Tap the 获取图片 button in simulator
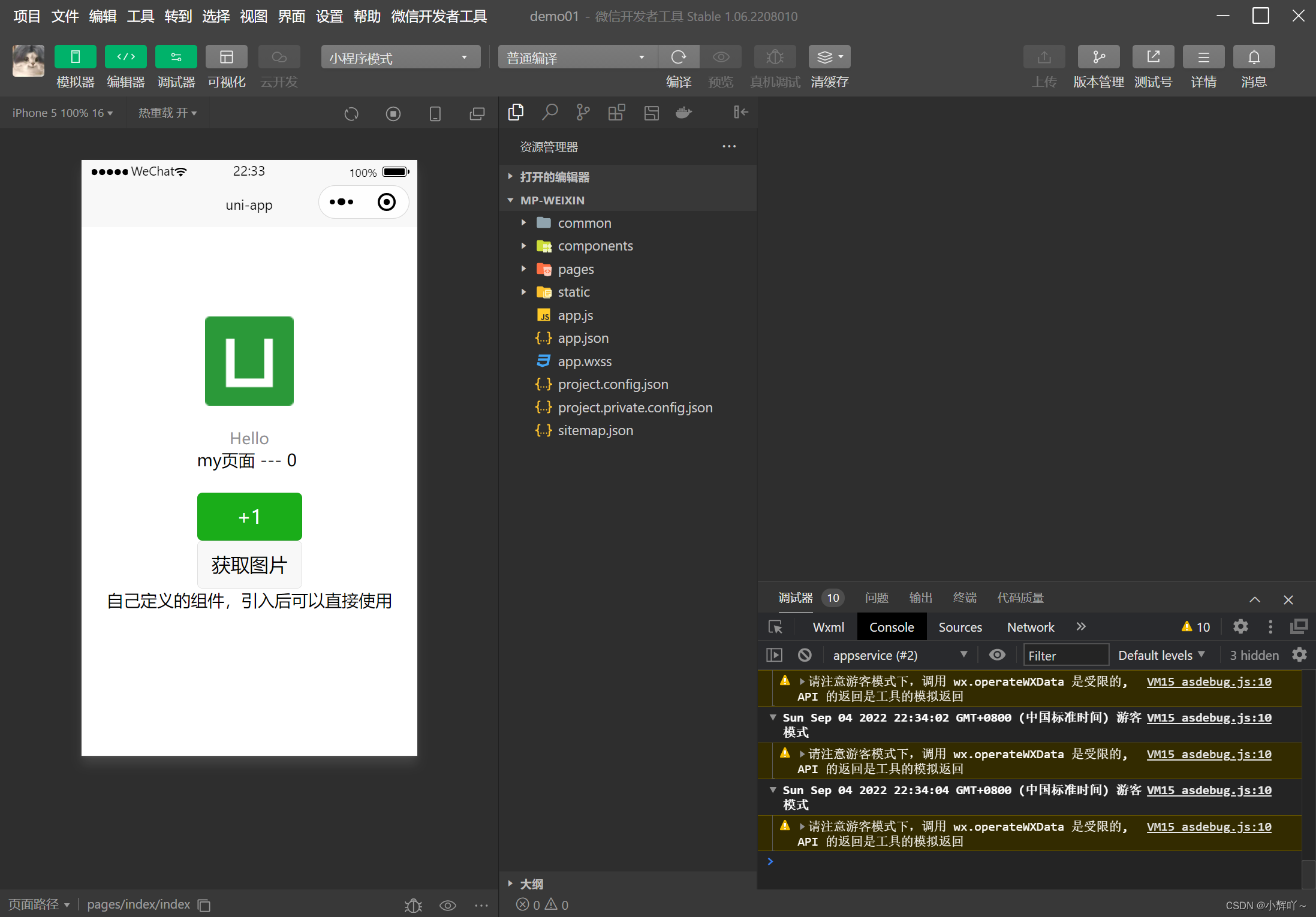 click(249, 565)
